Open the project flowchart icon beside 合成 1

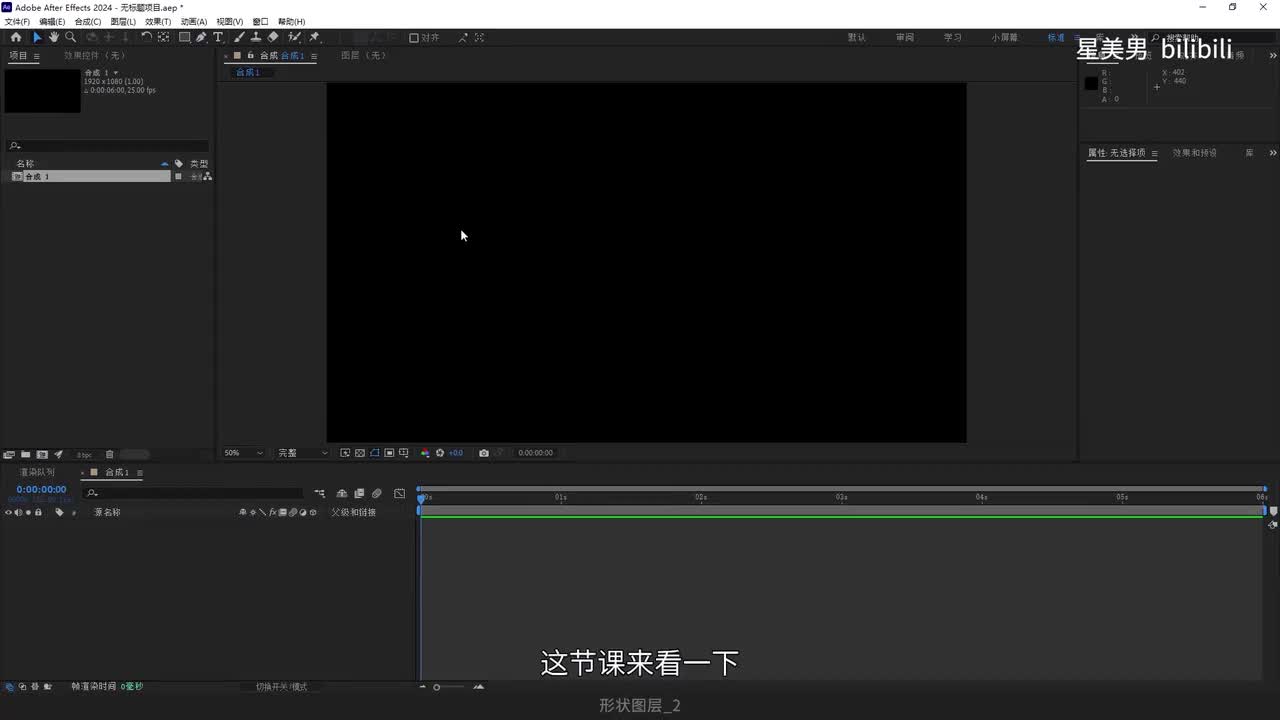[x=208, y=176]
